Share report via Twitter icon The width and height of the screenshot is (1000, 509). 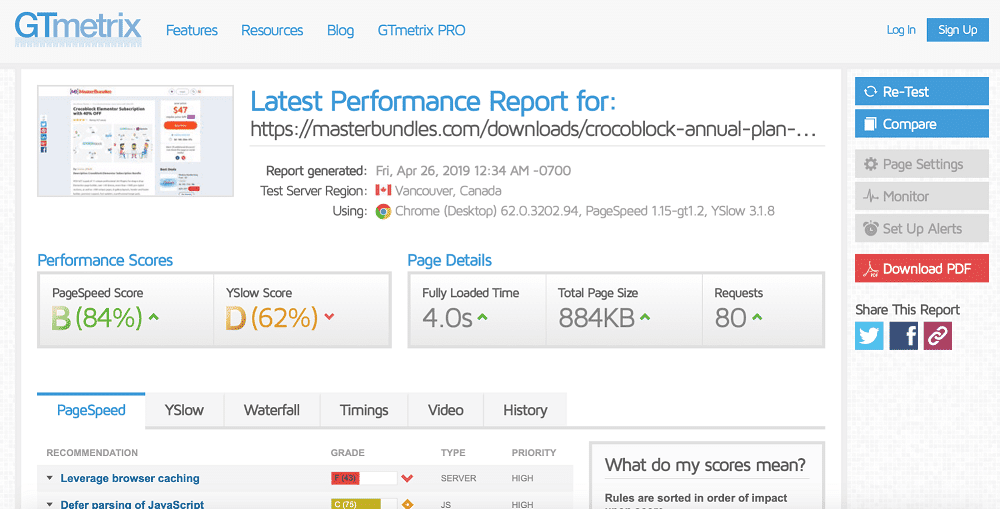(x=869, y=336)
